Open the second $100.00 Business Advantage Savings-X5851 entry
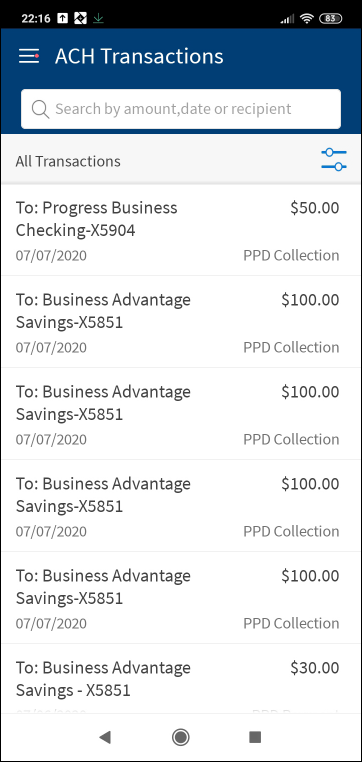The width and height of the screenshot is (362, 762). pos(181,414)
